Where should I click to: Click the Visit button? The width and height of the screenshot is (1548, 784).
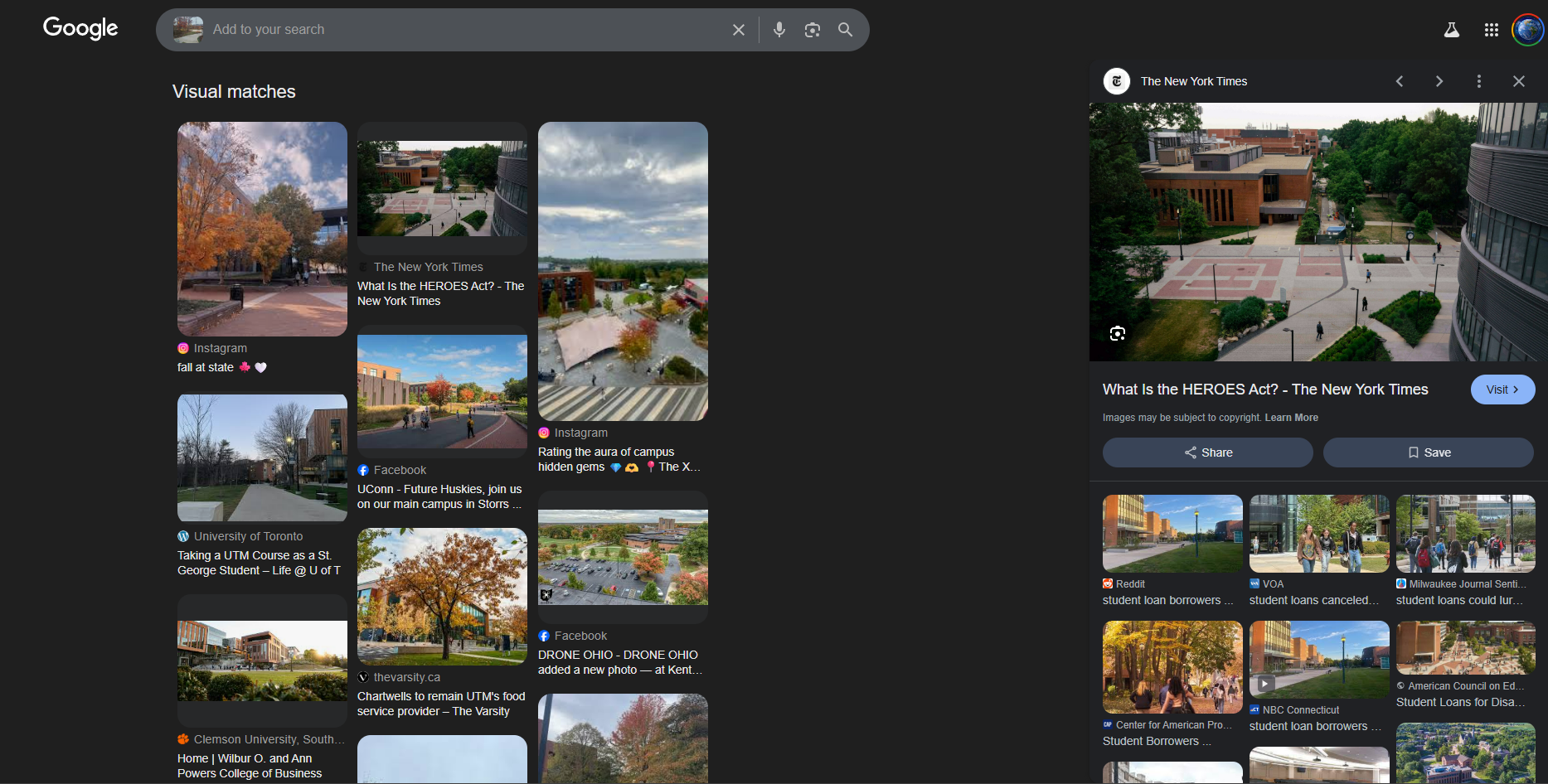(x=1502, y=390)
